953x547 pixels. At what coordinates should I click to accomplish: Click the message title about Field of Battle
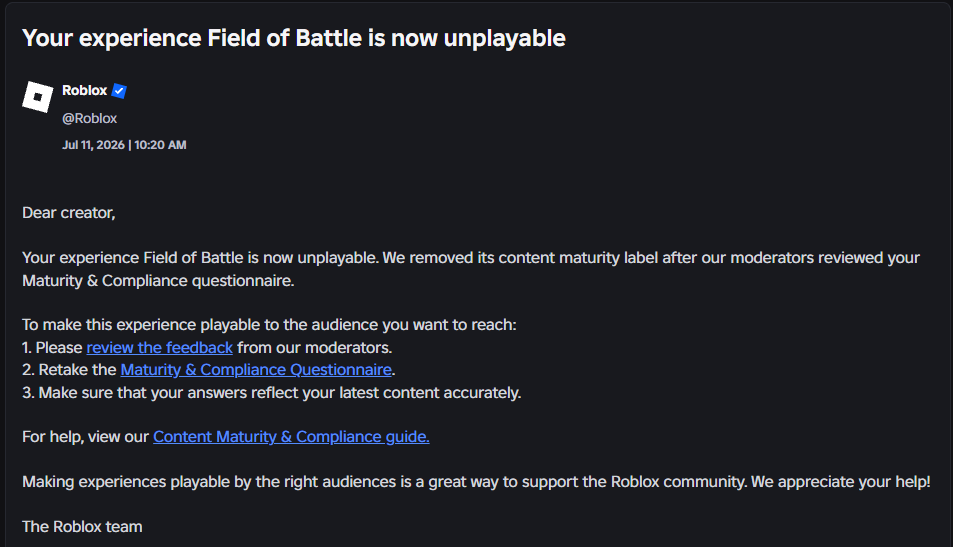[x=294, y=38]
